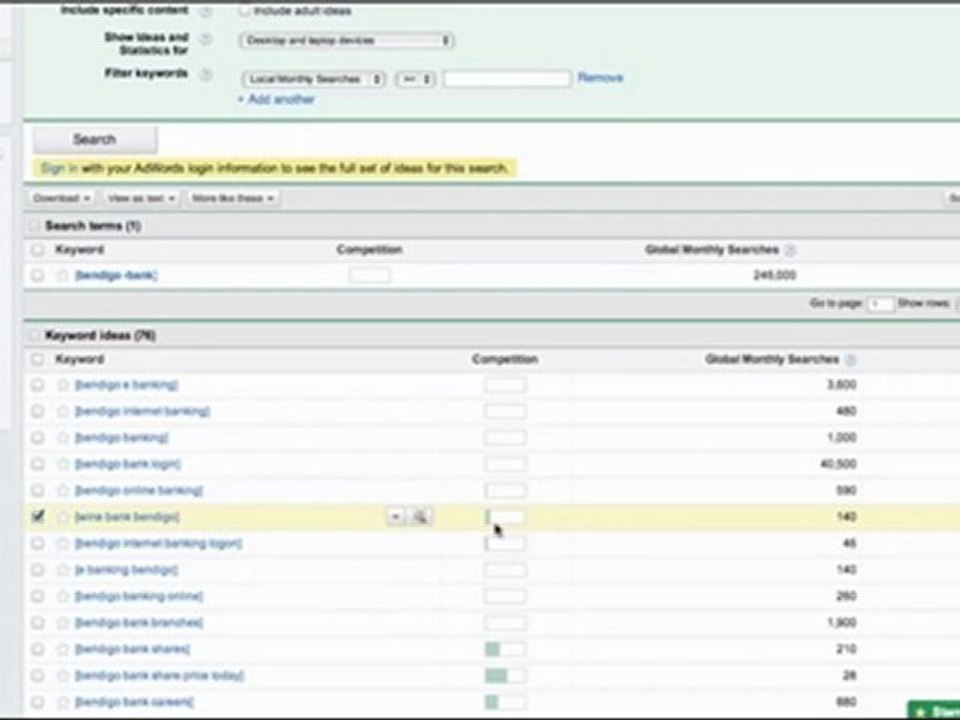Image resolution: width=960 pixels, height=720 pixels.
Task: Star the bendigo bank shares keyword
Action: [x=63, y=649]
